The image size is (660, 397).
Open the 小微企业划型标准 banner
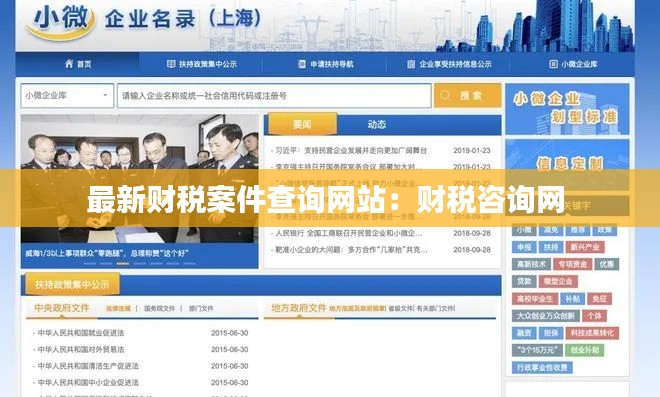(x=567, y=109)
